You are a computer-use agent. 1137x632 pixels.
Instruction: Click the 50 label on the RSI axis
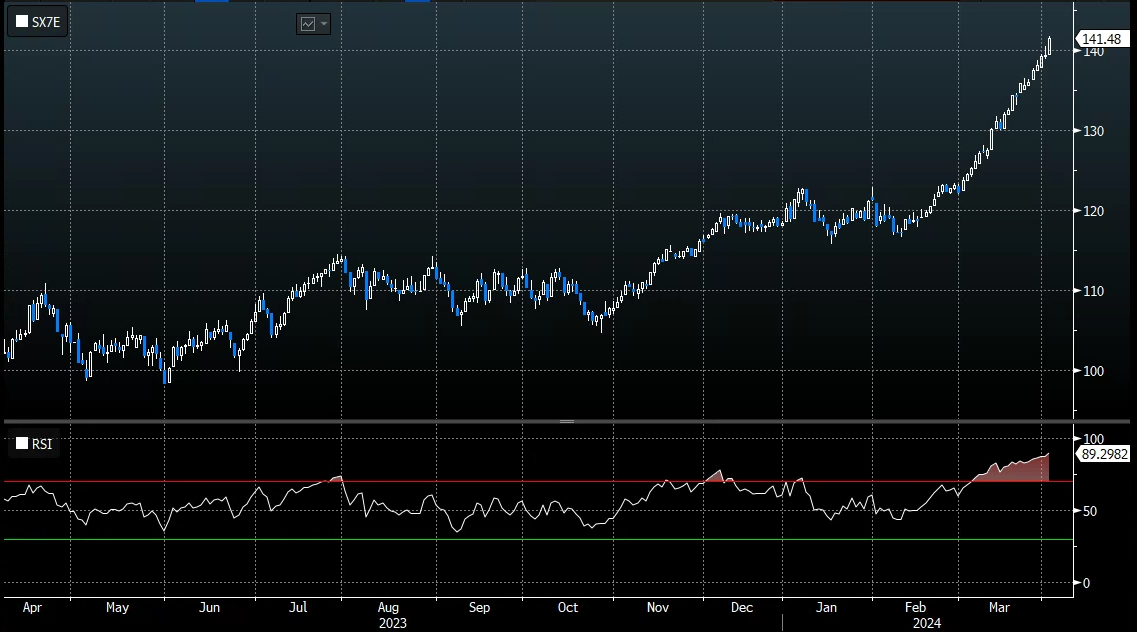pos(1090,511)
